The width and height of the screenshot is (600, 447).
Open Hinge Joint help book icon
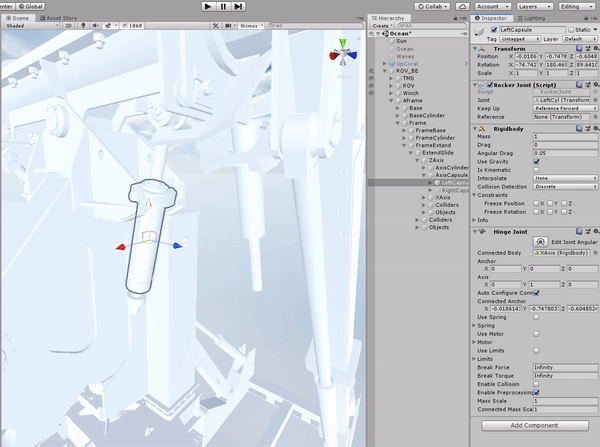point(579,232)
